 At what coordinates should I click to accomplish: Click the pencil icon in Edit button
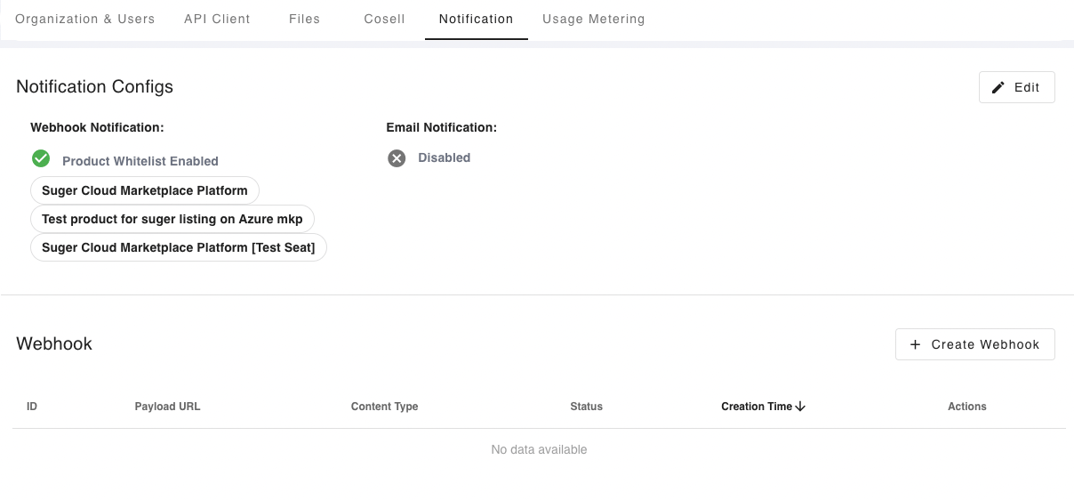tap(999, 87)
